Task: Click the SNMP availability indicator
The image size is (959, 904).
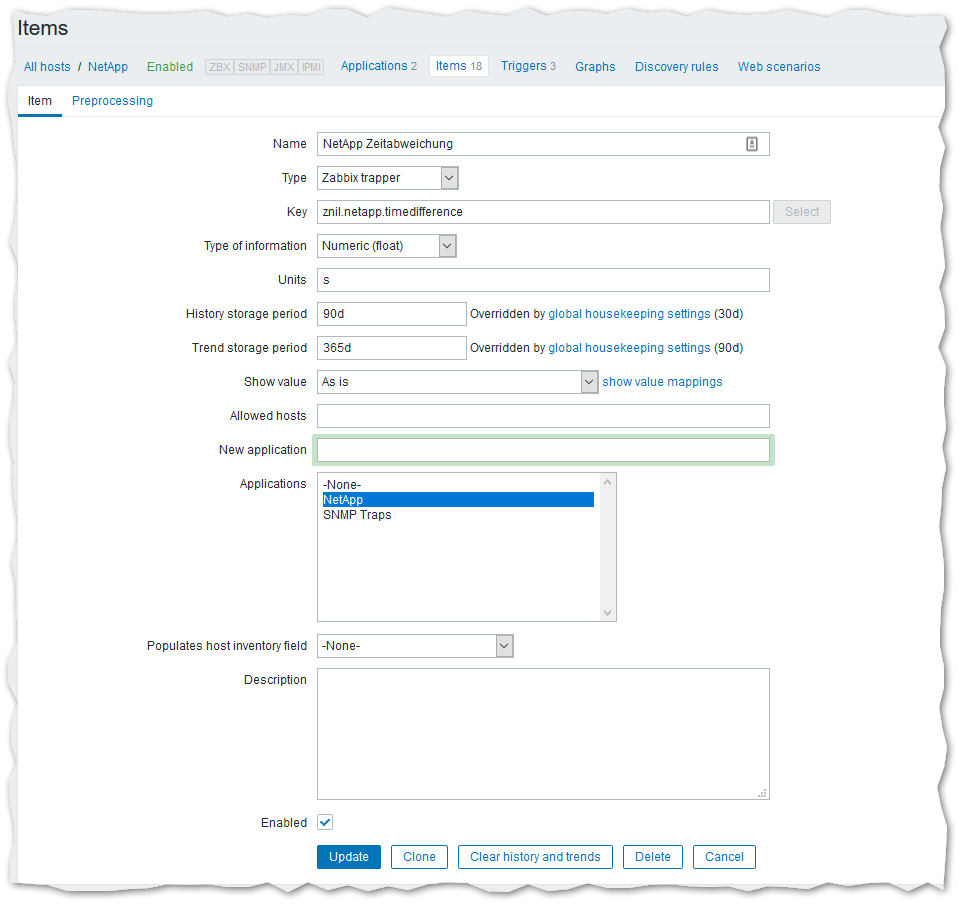Action: coord(252,67)
